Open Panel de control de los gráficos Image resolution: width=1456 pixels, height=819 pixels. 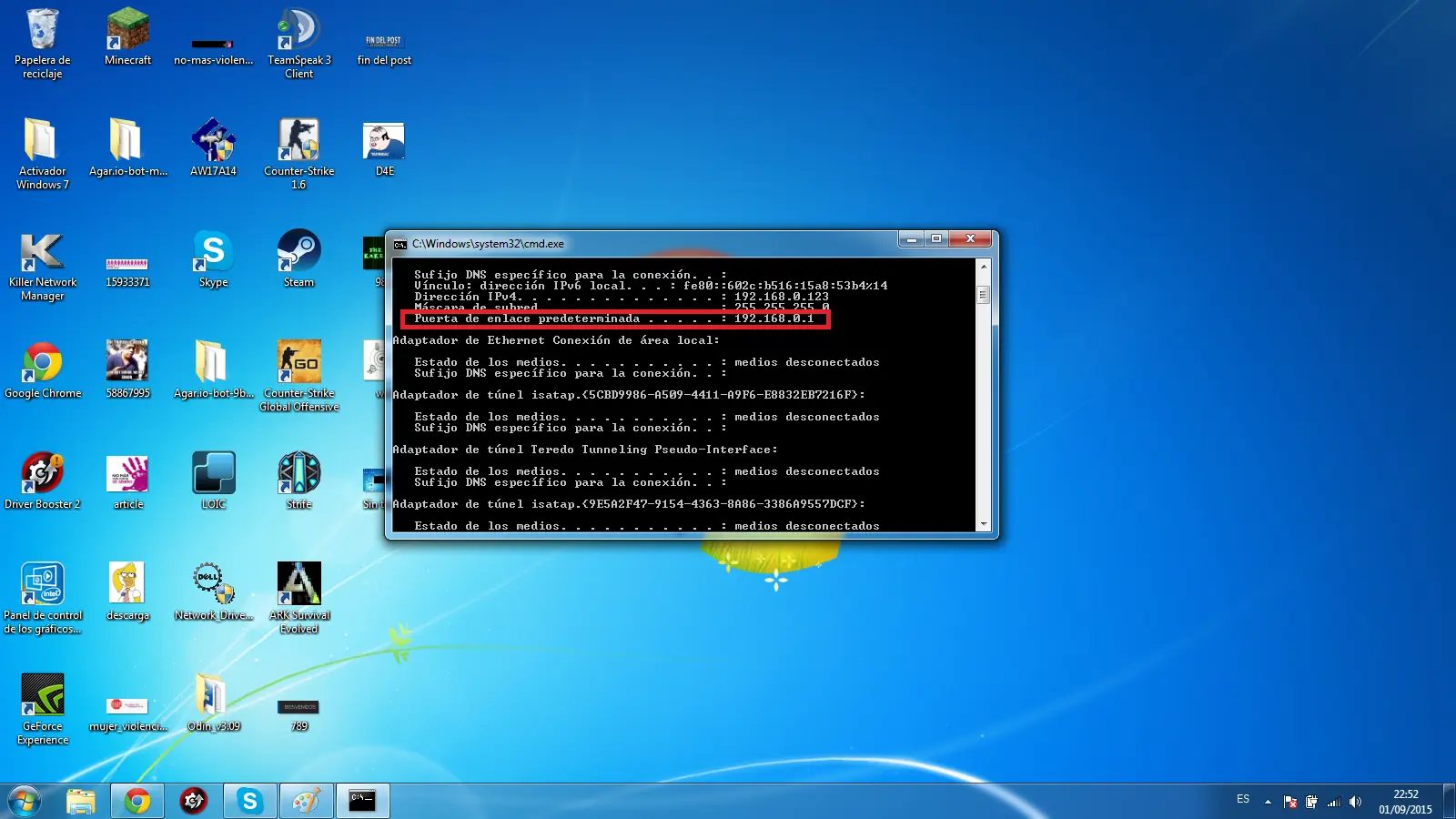coord(42,598)
